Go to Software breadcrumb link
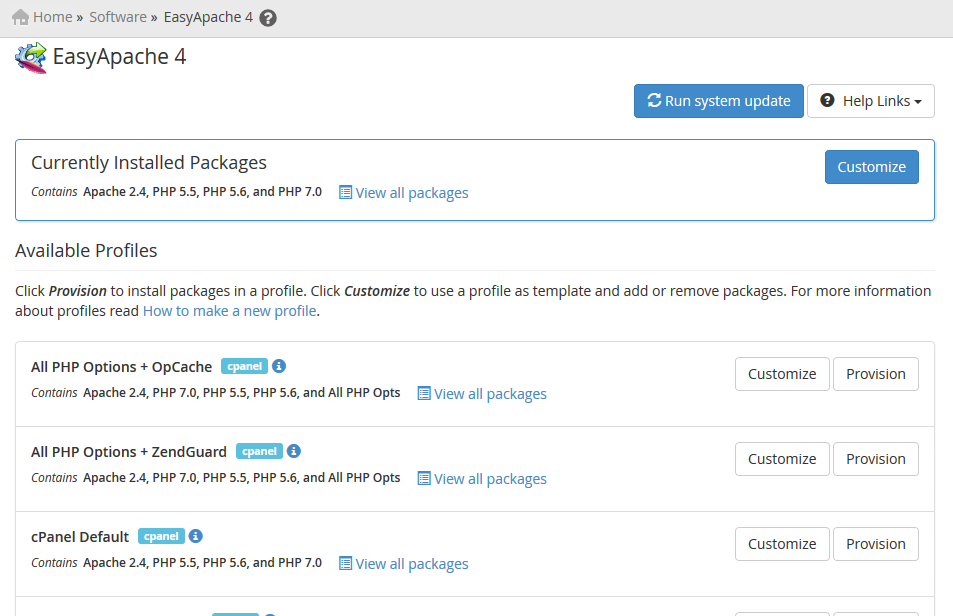 [x=118, y=17]
